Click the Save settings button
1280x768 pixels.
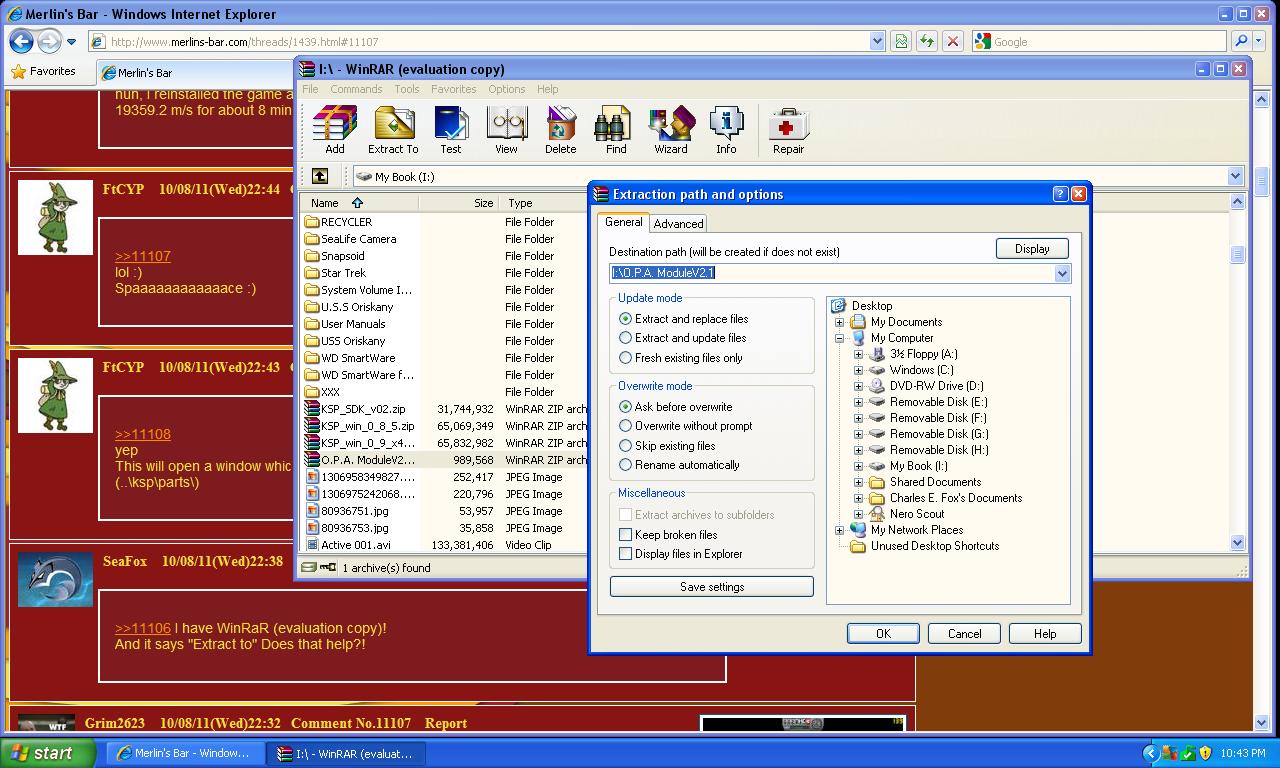pos(712,587)
